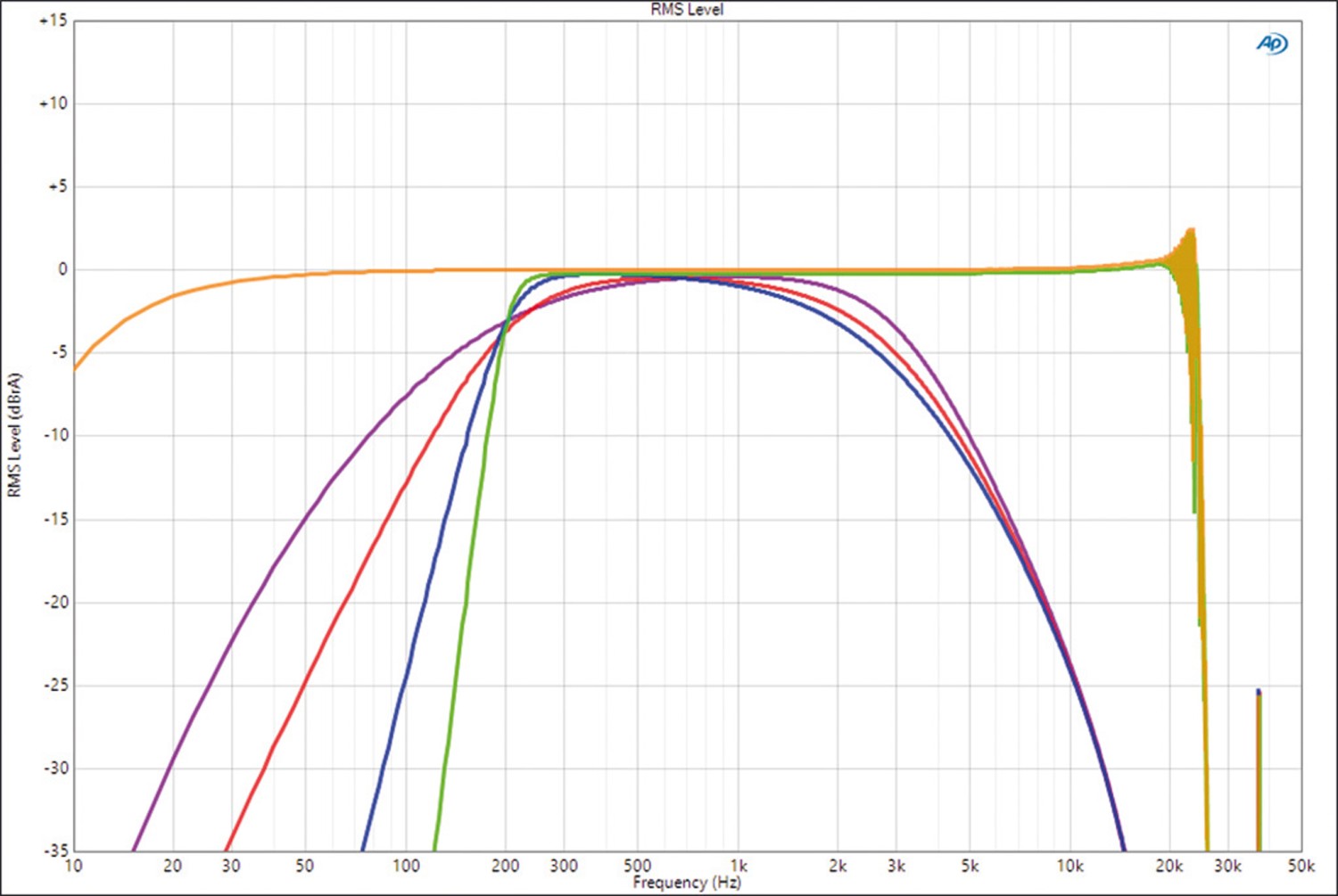Viewport: 1338px width, 896px height.
Task: Click the 50k tick label at axis end
Action: click(1301, 866)
